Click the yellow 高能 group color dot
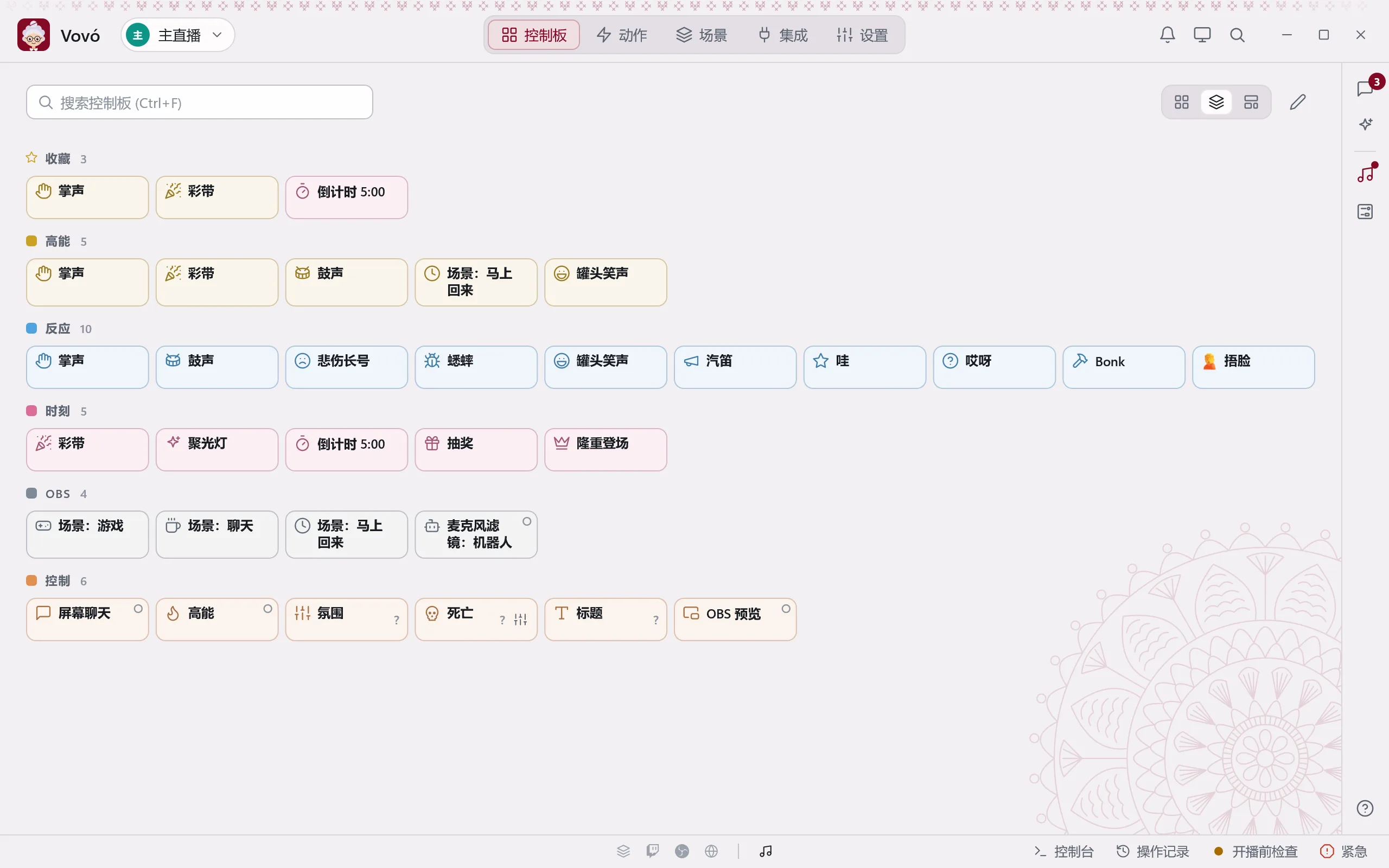This screenshot has width=1389, height=868. click(x=31, y=241)
